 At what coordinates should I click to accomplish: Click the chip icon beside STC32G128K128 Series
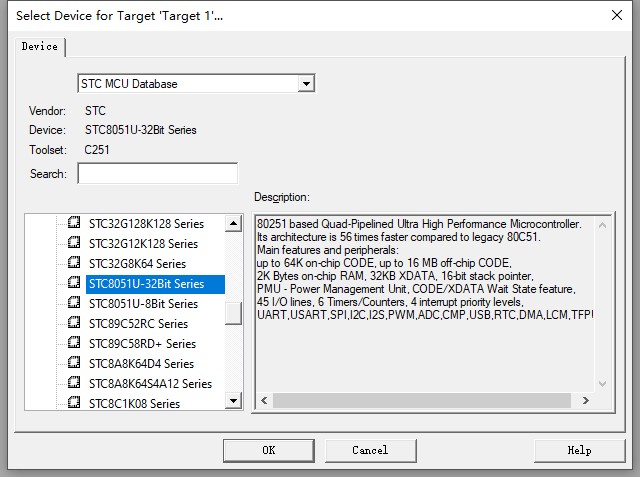coord(74,222)
